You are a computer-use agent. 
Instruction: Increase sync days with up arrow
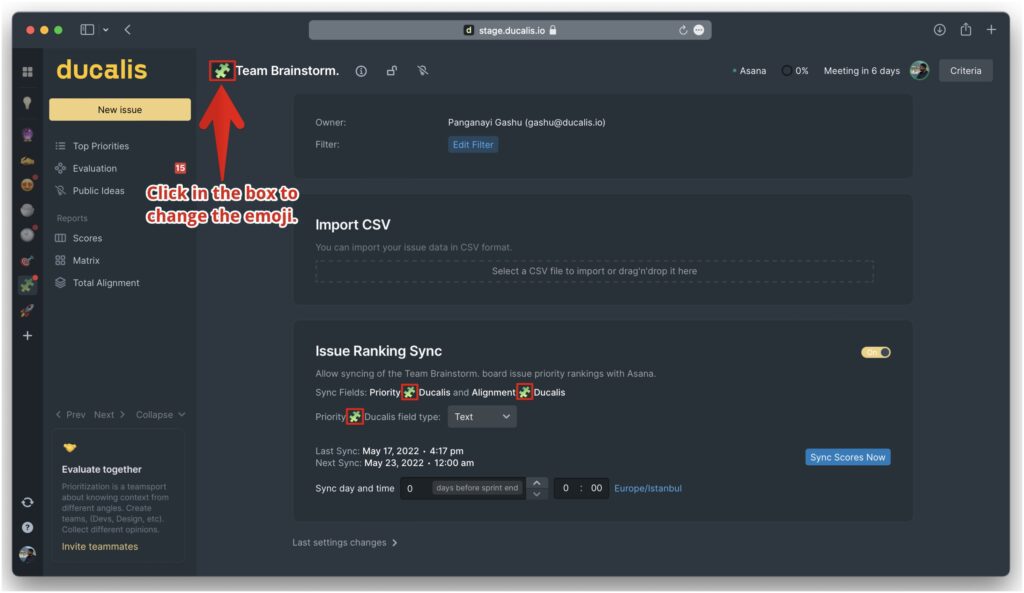coord(537,483)
